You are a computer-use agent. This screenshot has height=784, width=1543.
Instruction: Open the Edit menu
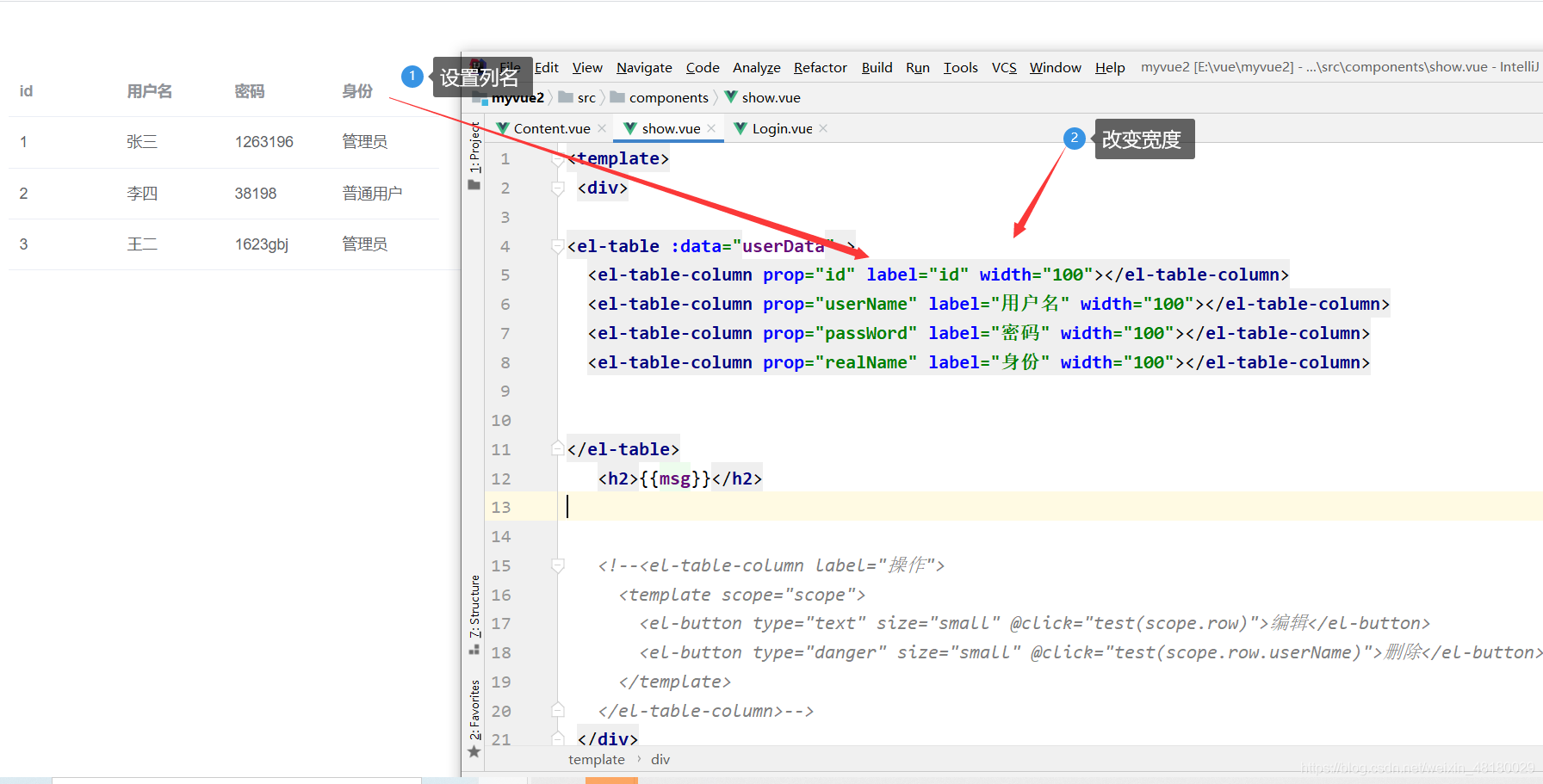coord(547,67)
